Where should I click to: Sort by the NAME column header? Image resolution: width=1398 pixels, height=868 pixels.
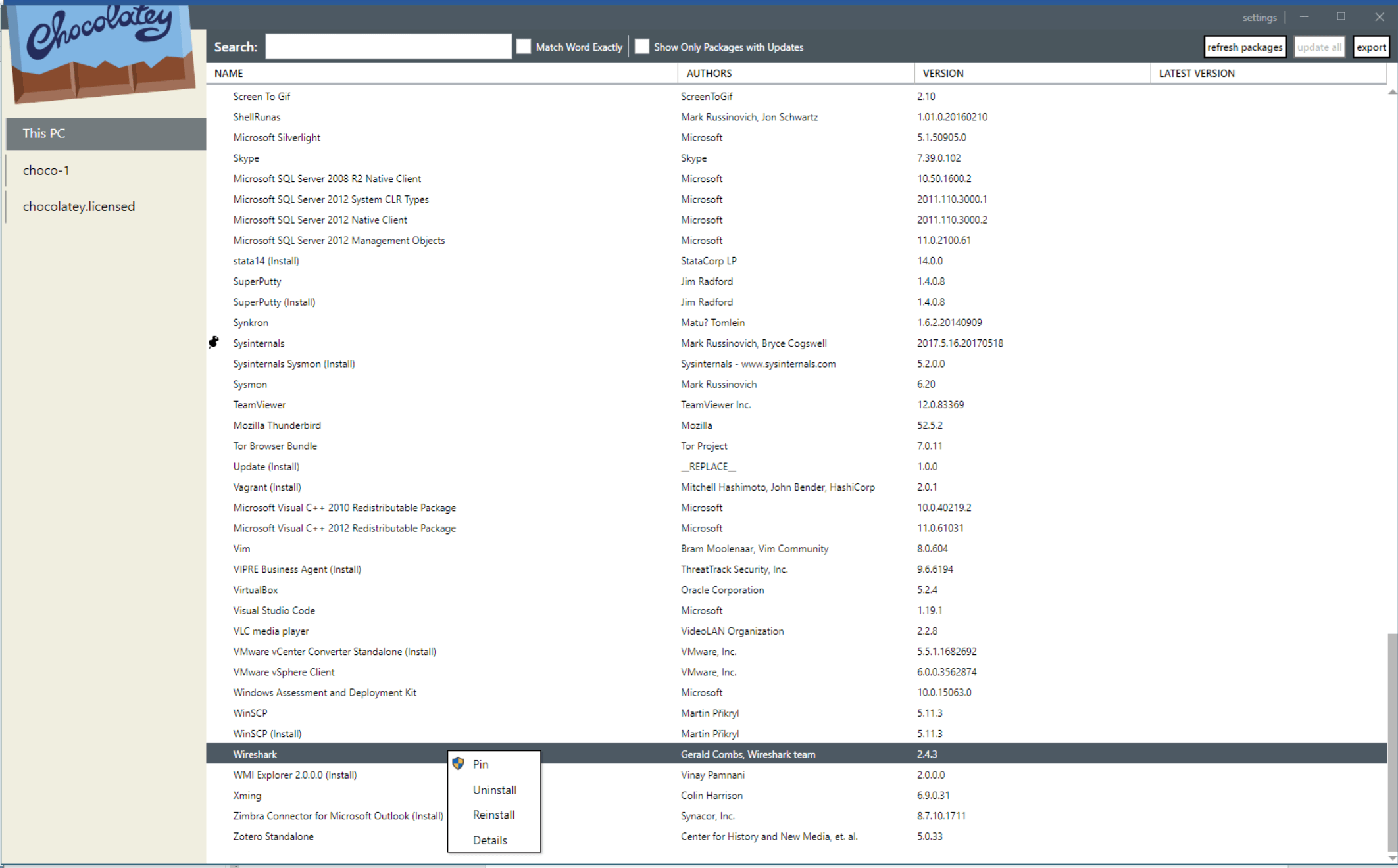tap(229, 73)
